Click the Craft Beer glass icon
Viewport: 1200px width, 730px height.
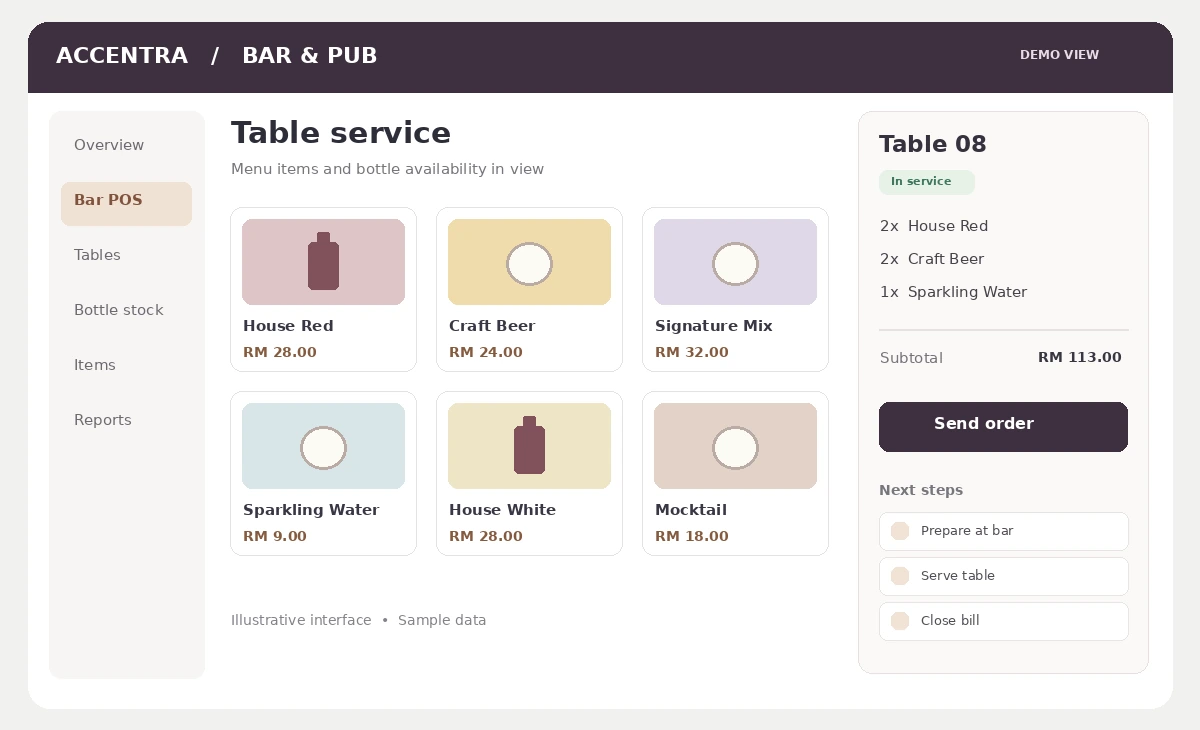[x=529, y=264]
